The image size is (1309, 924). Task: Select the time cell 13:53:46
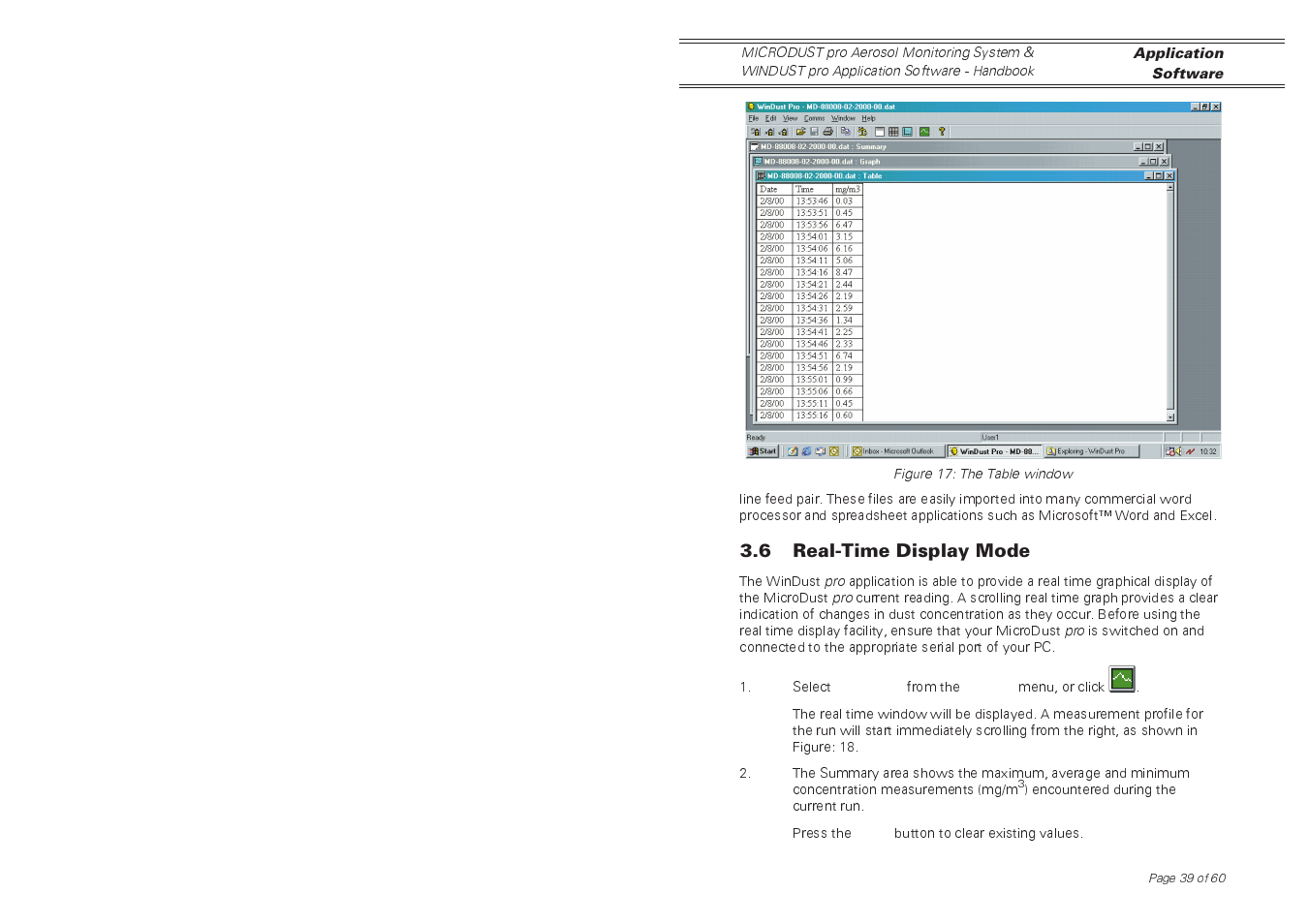(813, 201)
